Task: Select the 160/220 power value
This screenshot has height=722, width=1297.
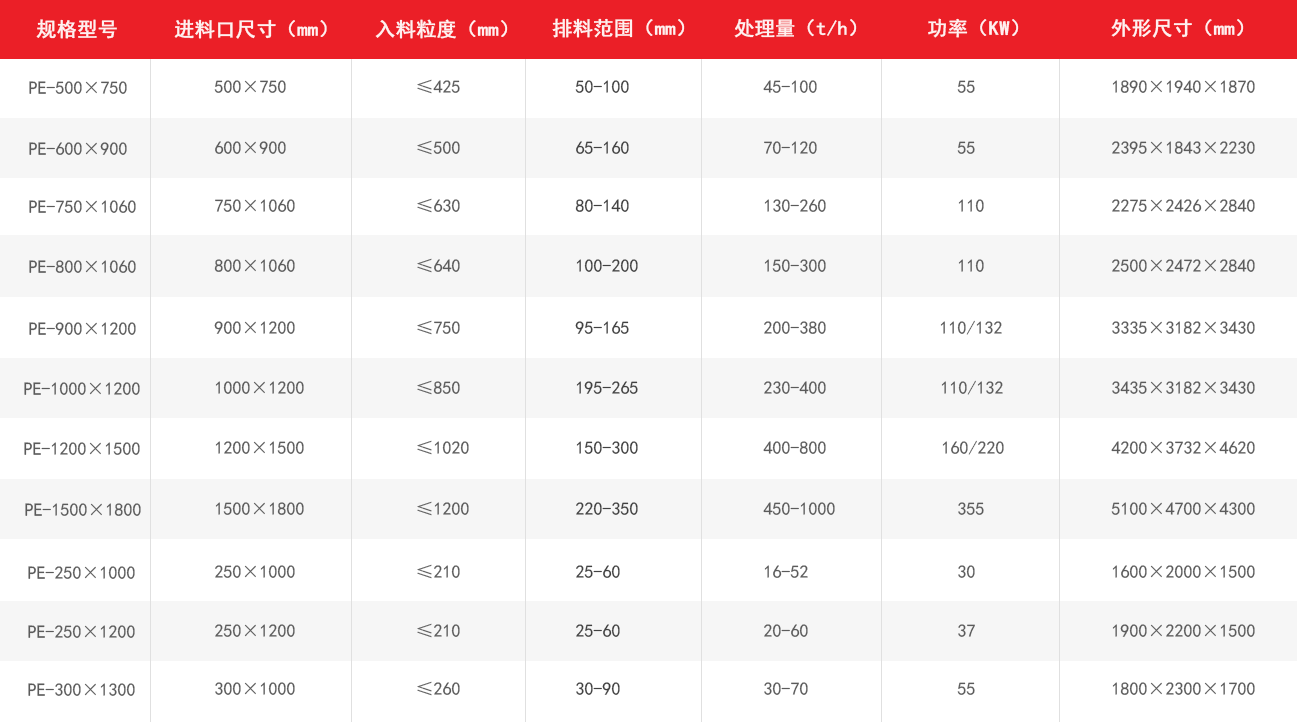Action: pyautogui.click(x=971, y=448)
